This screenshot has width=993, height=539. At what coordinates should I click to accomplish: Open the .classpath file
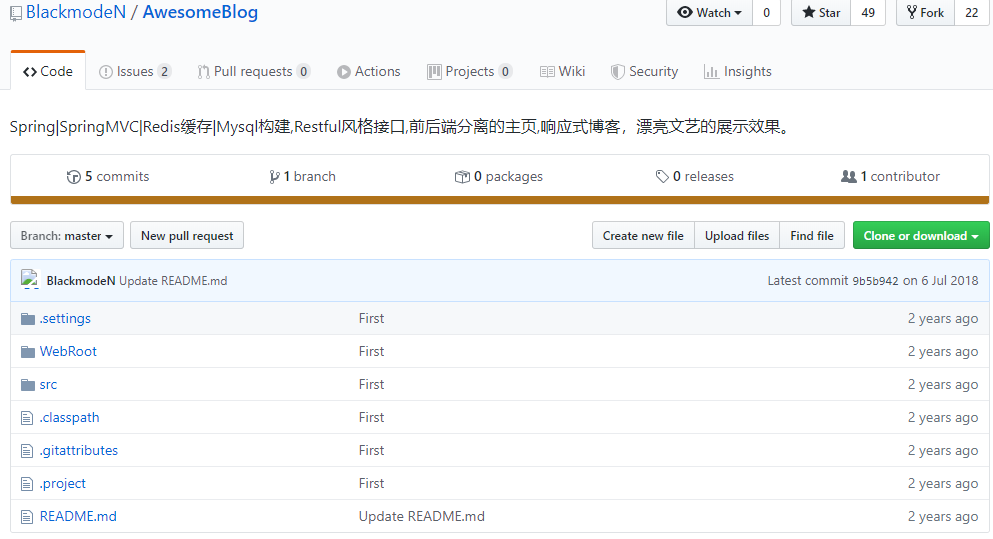coord(70,418)
